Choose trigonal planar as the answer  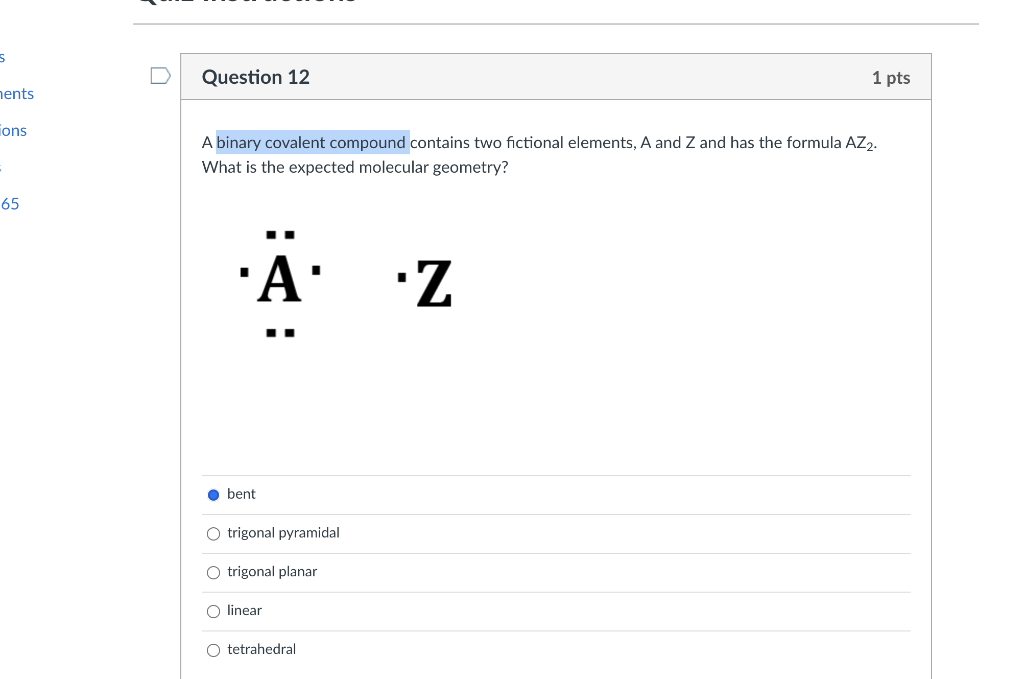(213, 572)
